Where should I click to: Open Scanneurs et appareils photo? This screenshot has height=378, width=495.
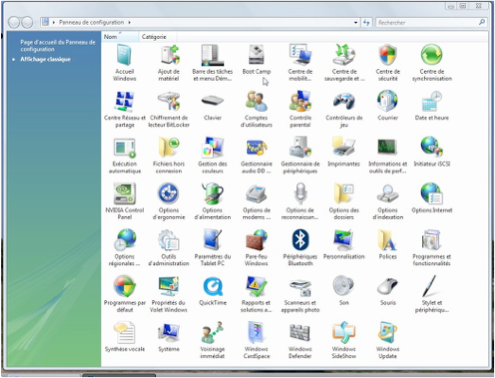tap(300, 293)
